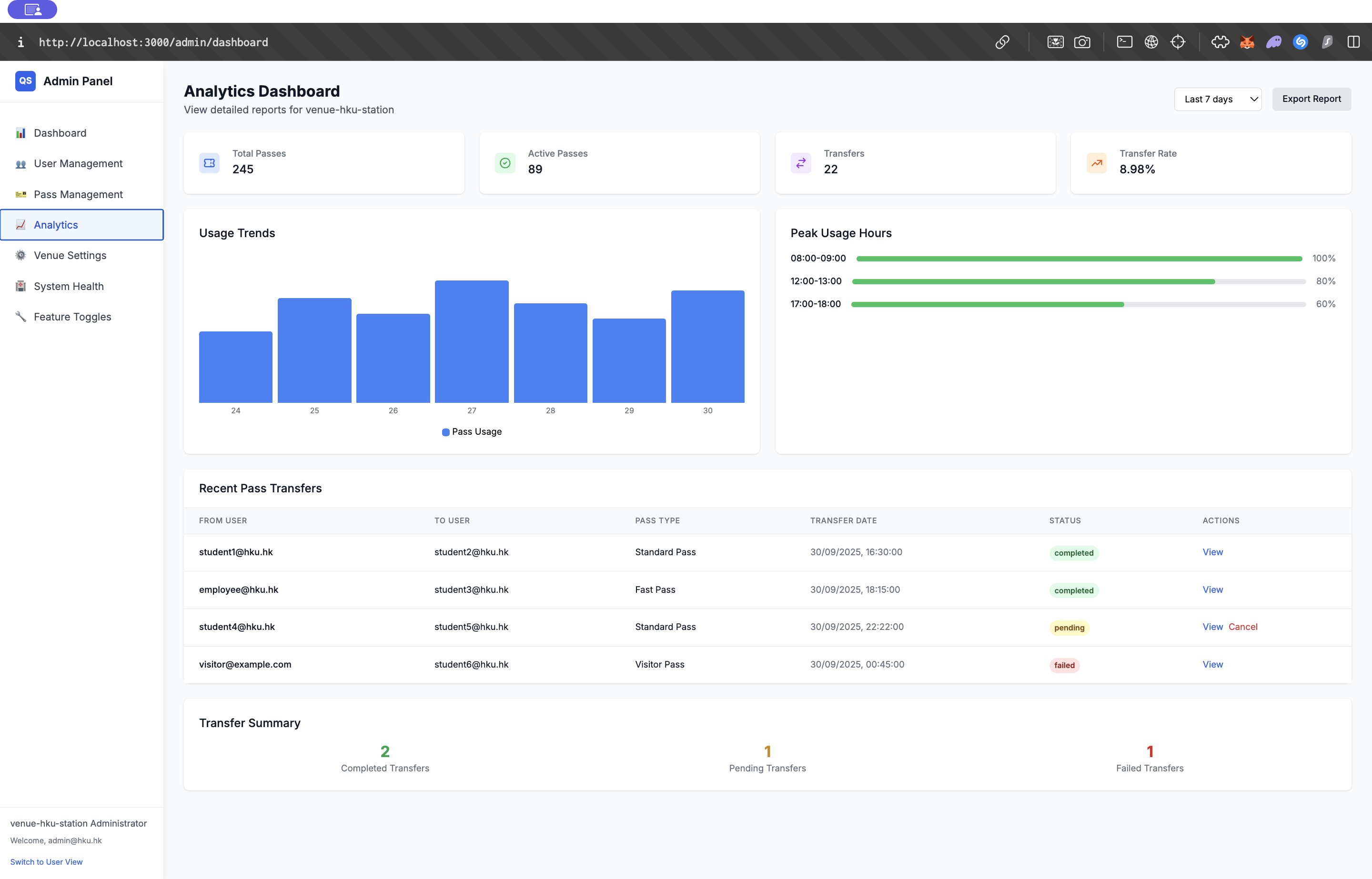This screenshot has height=879, width=1372.
Task: Click the tallest usage bar for day 27
Action: tap(472, 341)
